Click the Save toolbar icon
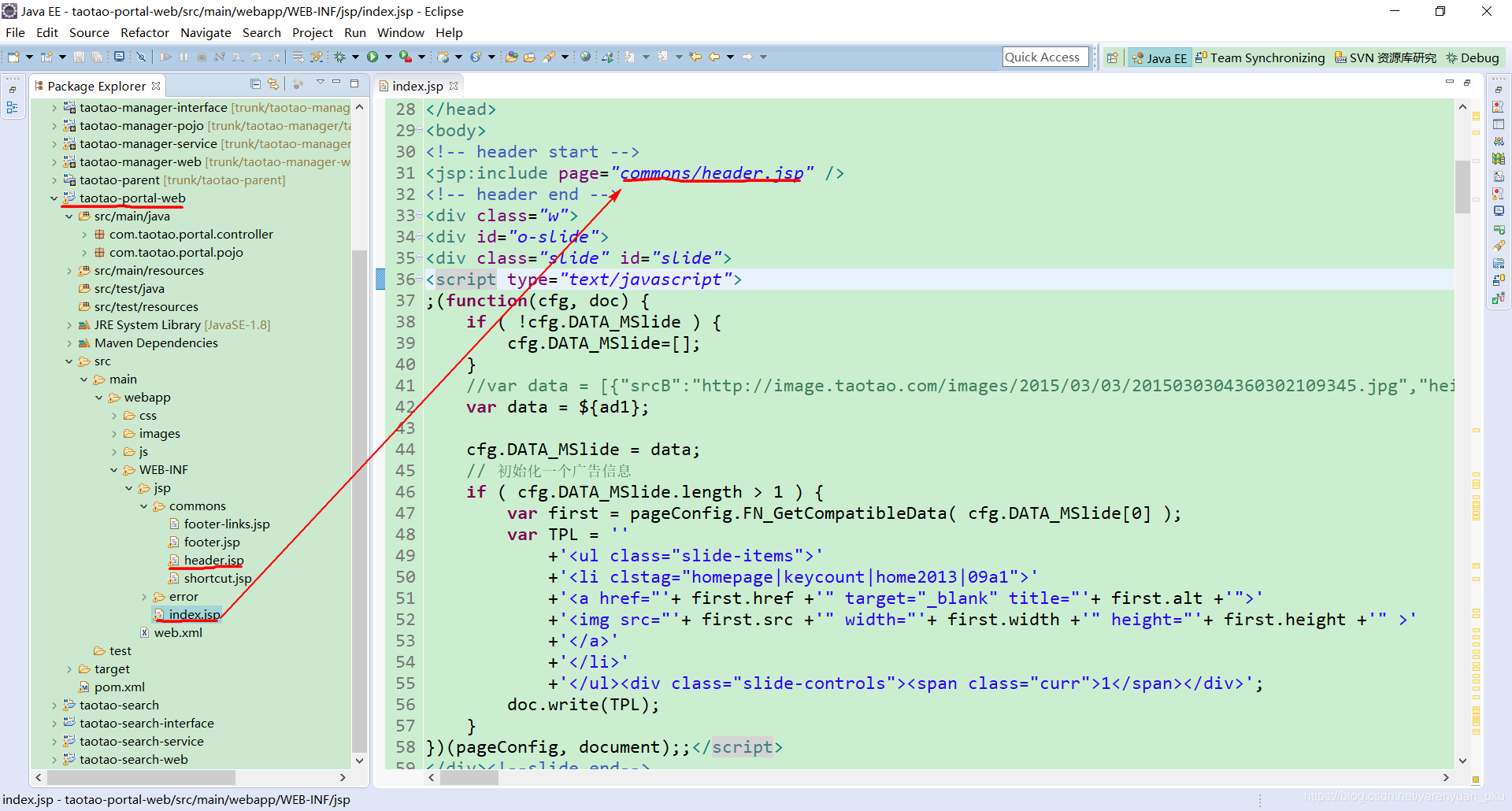 (x=79, y=57)
